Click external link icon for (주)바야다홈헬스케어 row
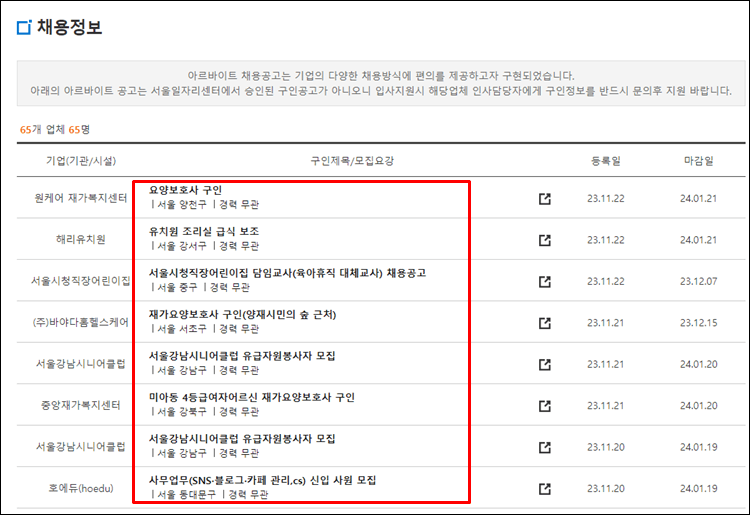The image size is (750, 515). click(544, 323)
